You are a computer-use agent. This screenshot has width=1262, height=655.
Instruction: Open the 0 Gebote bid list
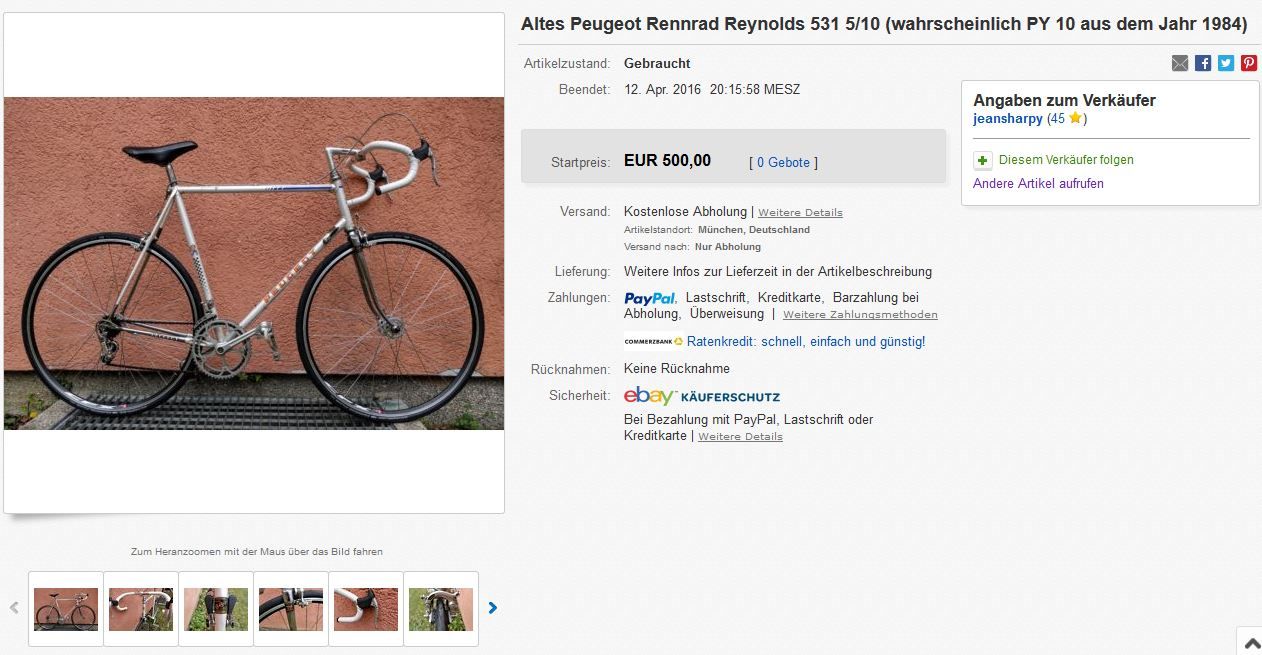click(x=783, y=162)
